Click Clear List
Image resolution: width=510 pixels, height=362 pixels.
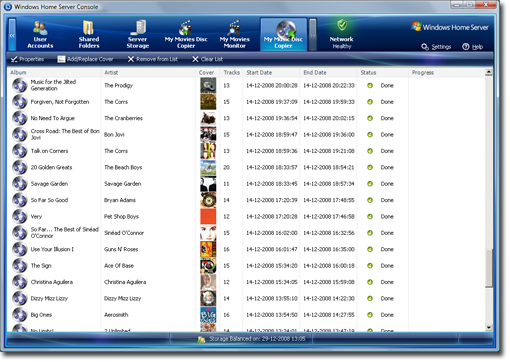click(207, 59)
